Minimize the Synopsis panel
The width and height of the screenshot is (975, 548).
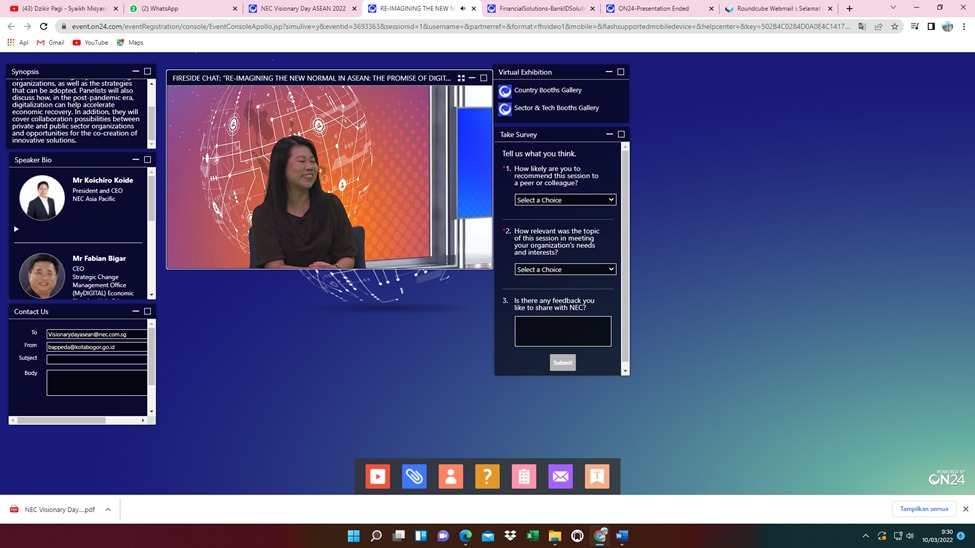point(136,72)
